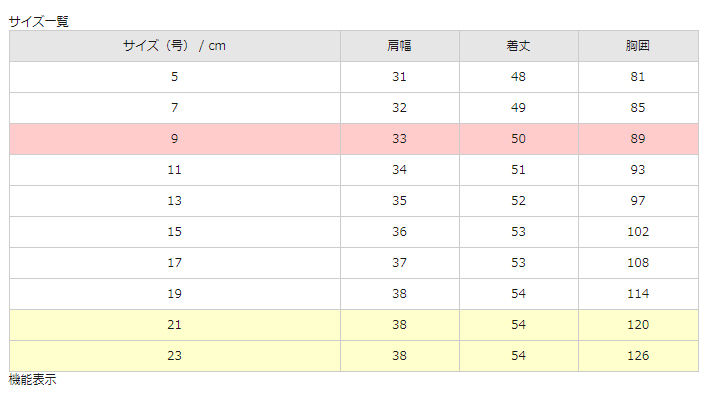The width and height of the screenshot is (706, 393).
Task: Click chest value 120 for size 21
Action: (638, 325)
